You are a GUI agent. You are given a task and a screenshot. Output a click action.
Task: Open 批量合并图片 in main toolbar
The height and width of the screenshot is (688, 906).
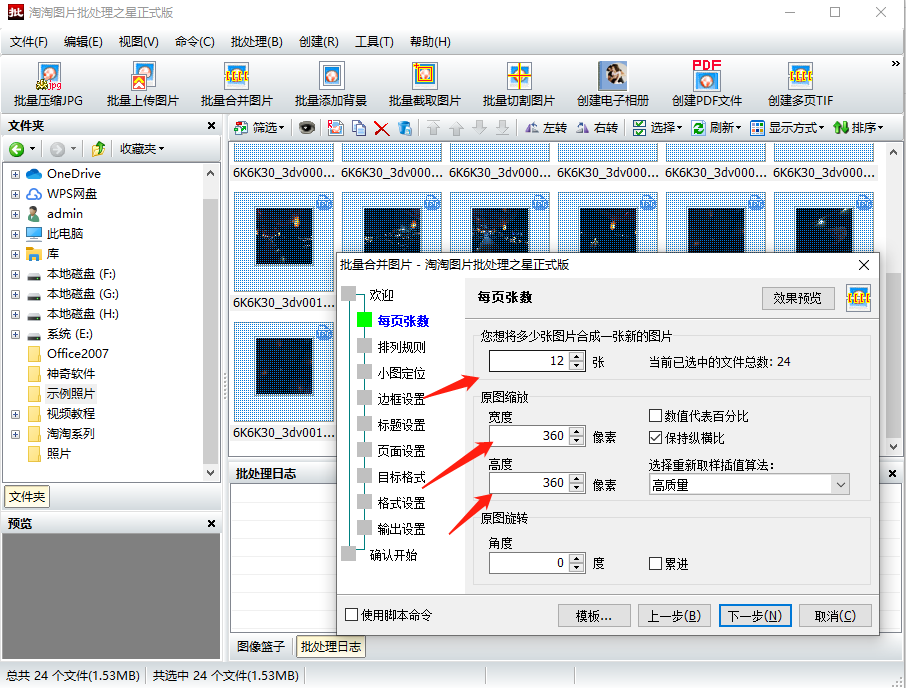(x=236, y=85)
